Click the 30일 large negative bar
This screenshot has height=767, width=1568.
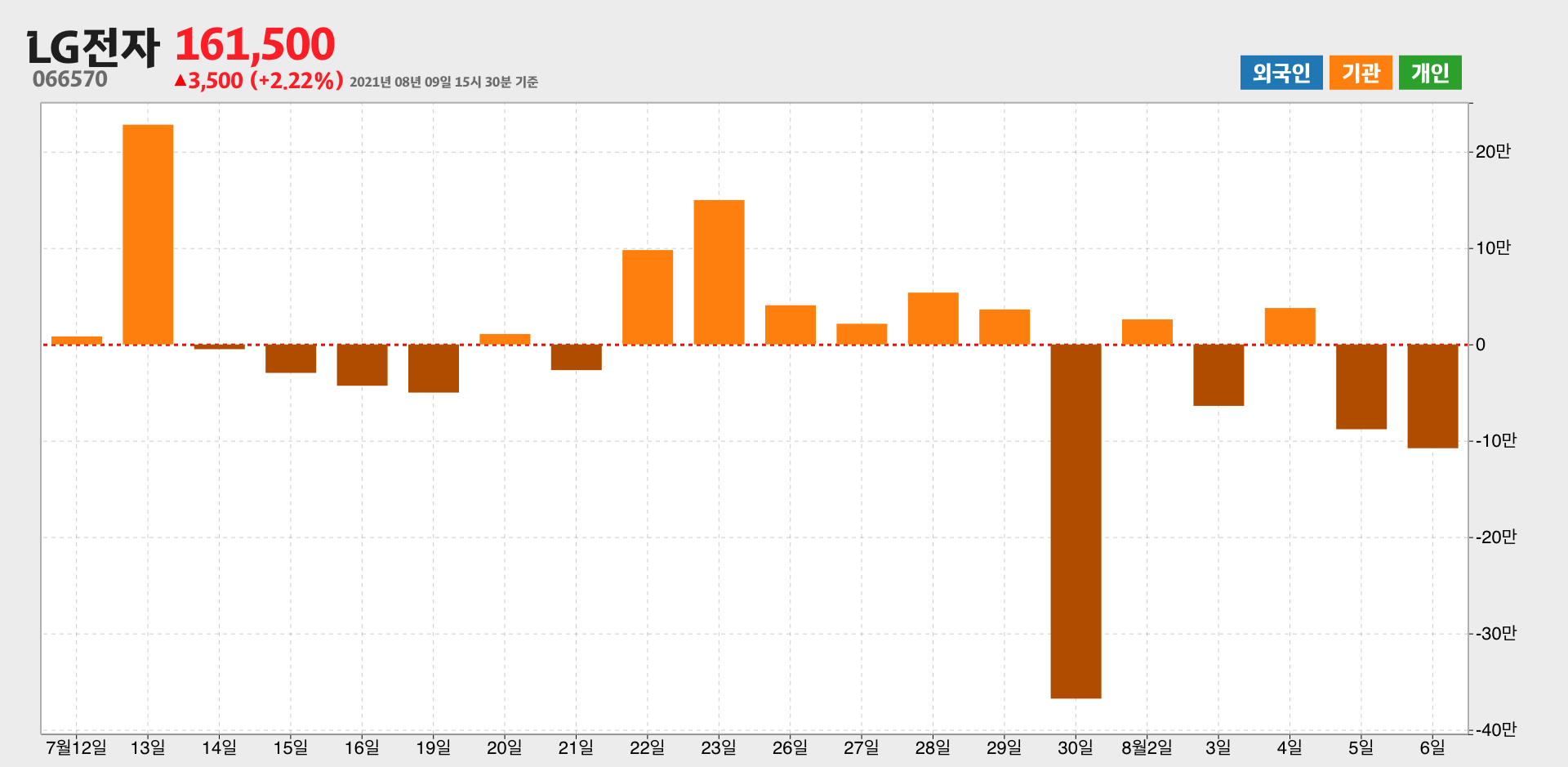[x=1076, y=521]
